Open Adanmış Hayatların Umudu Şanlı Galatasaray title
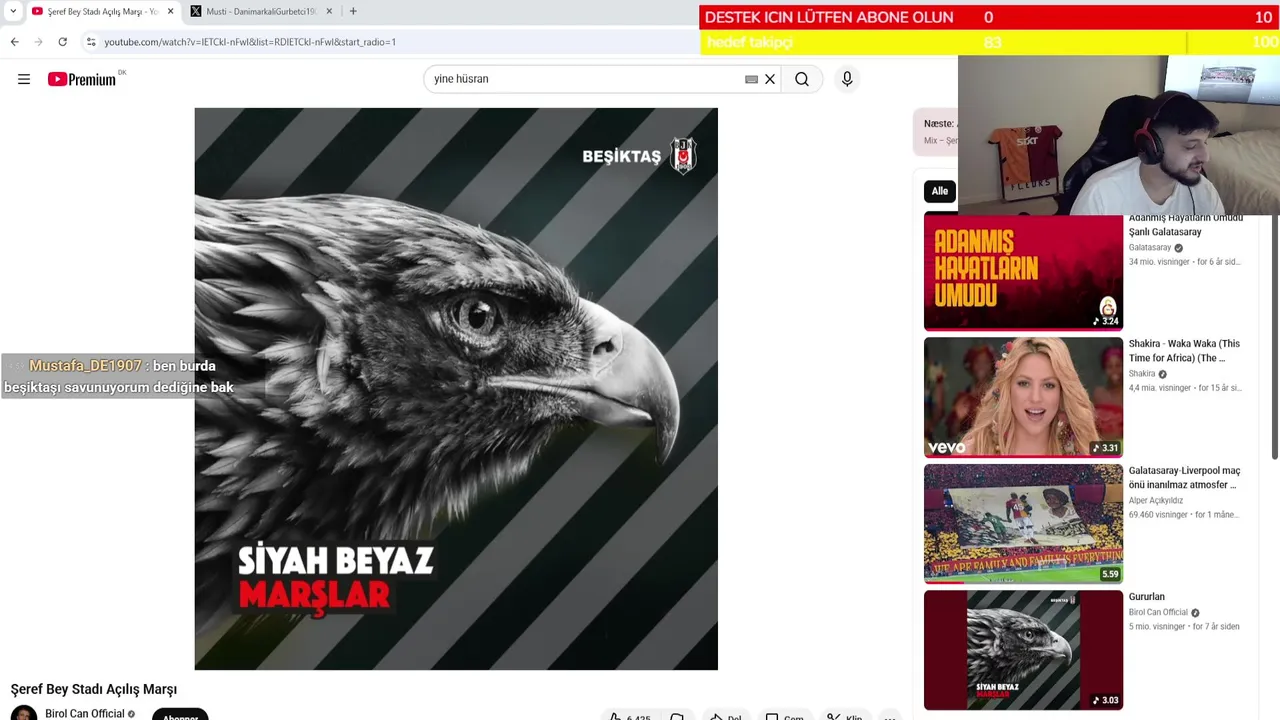This screenshot has height=720, width=1280. (1186, 225)
